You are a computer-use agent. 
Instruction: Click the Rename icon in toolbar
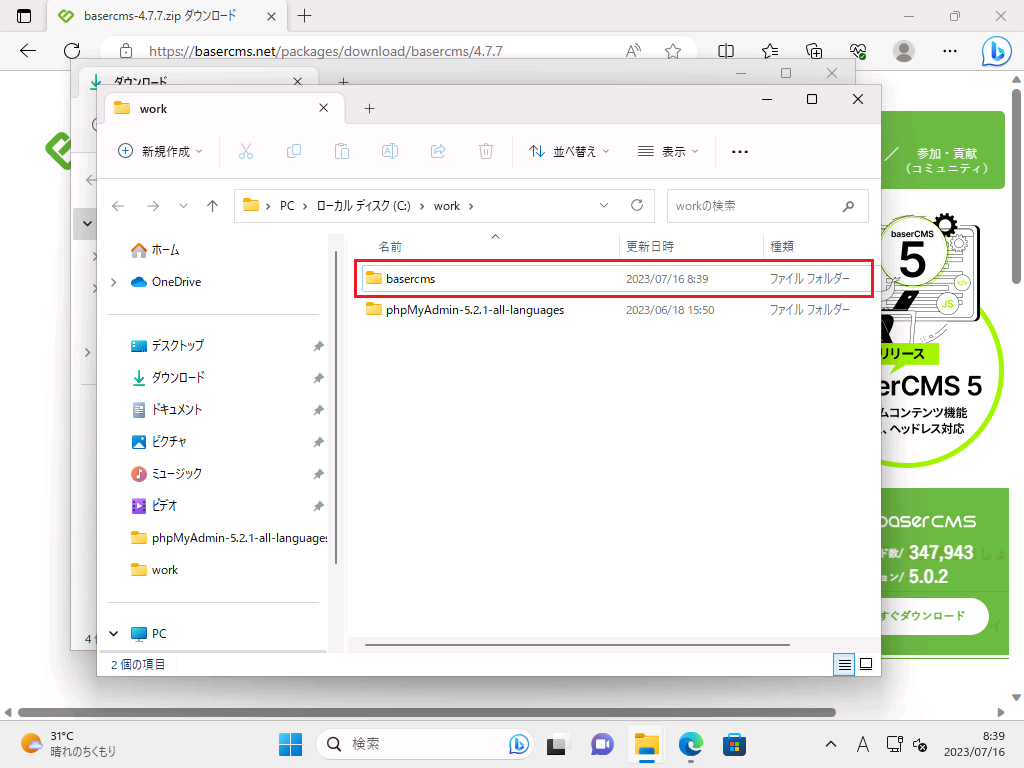[x=390, y=151]
